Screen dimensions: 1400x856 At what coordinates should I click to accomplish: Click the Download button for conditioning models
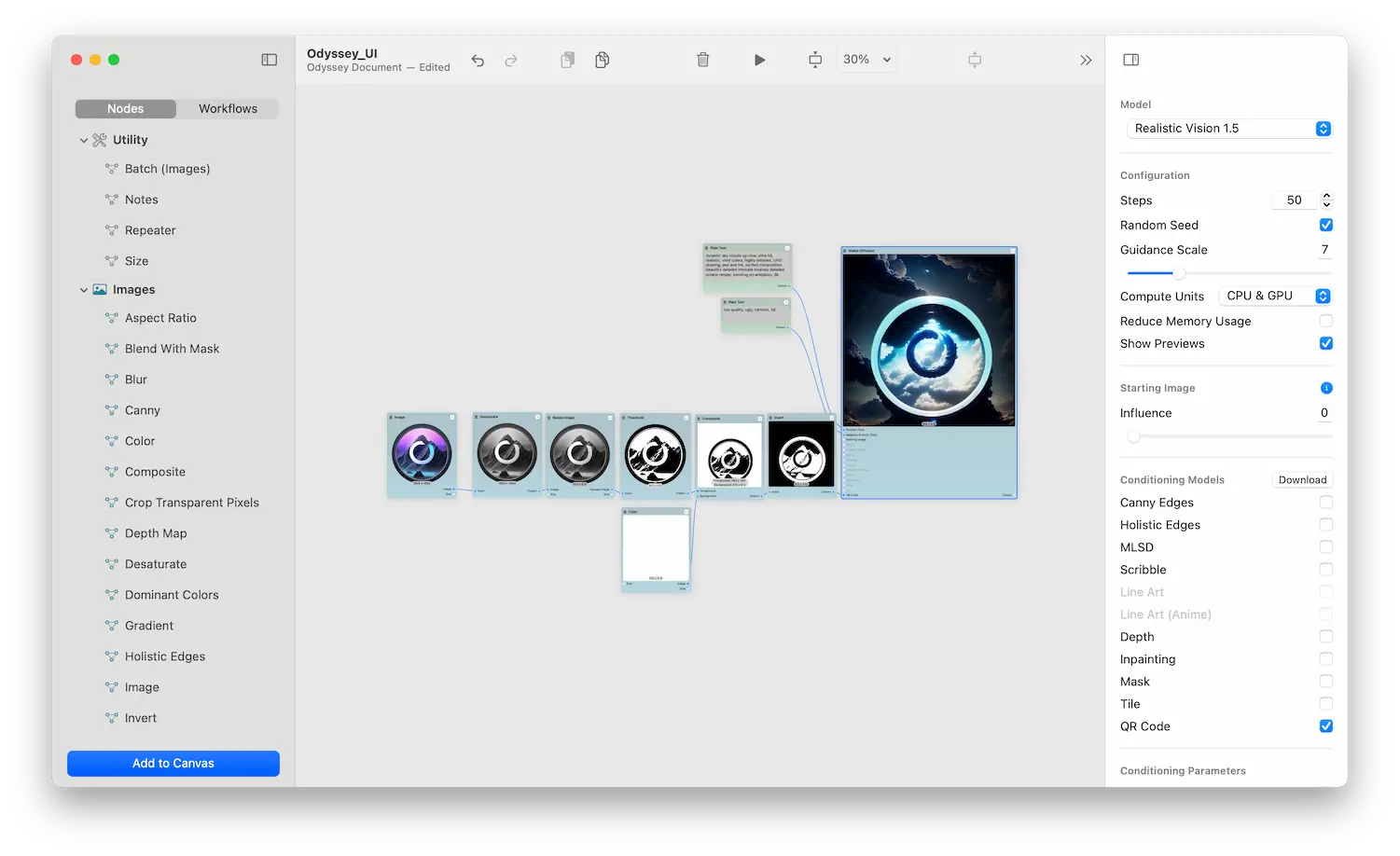1302,479
